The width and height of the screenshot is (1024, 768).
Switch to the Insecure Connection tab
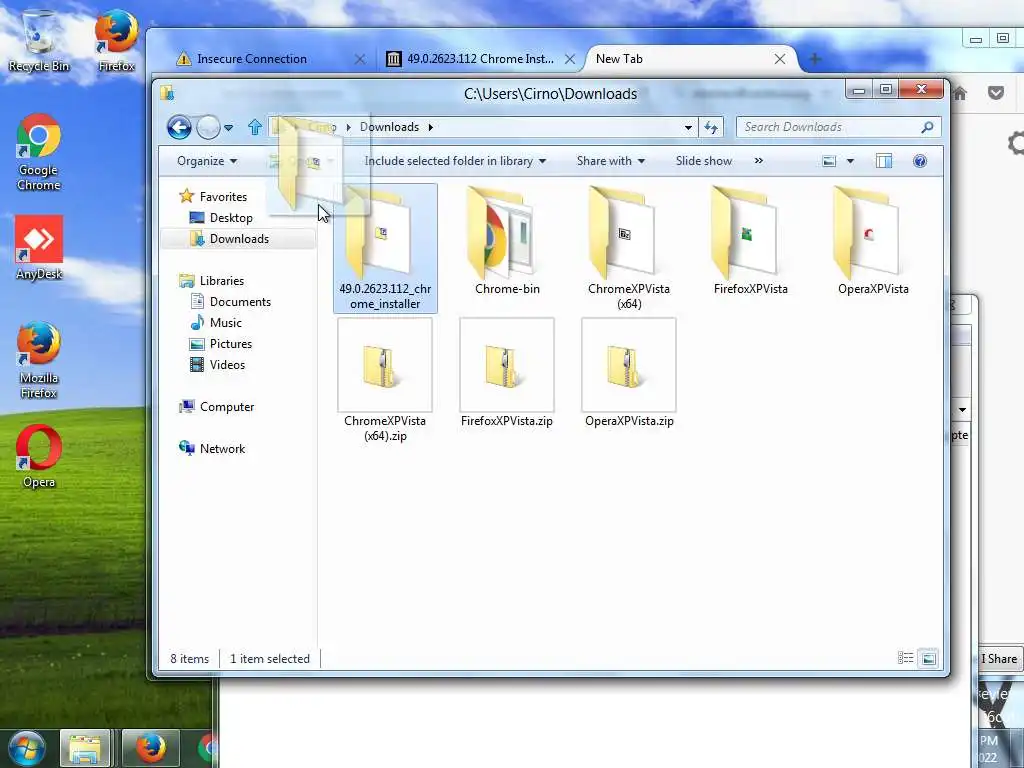(x=252, y=59)
